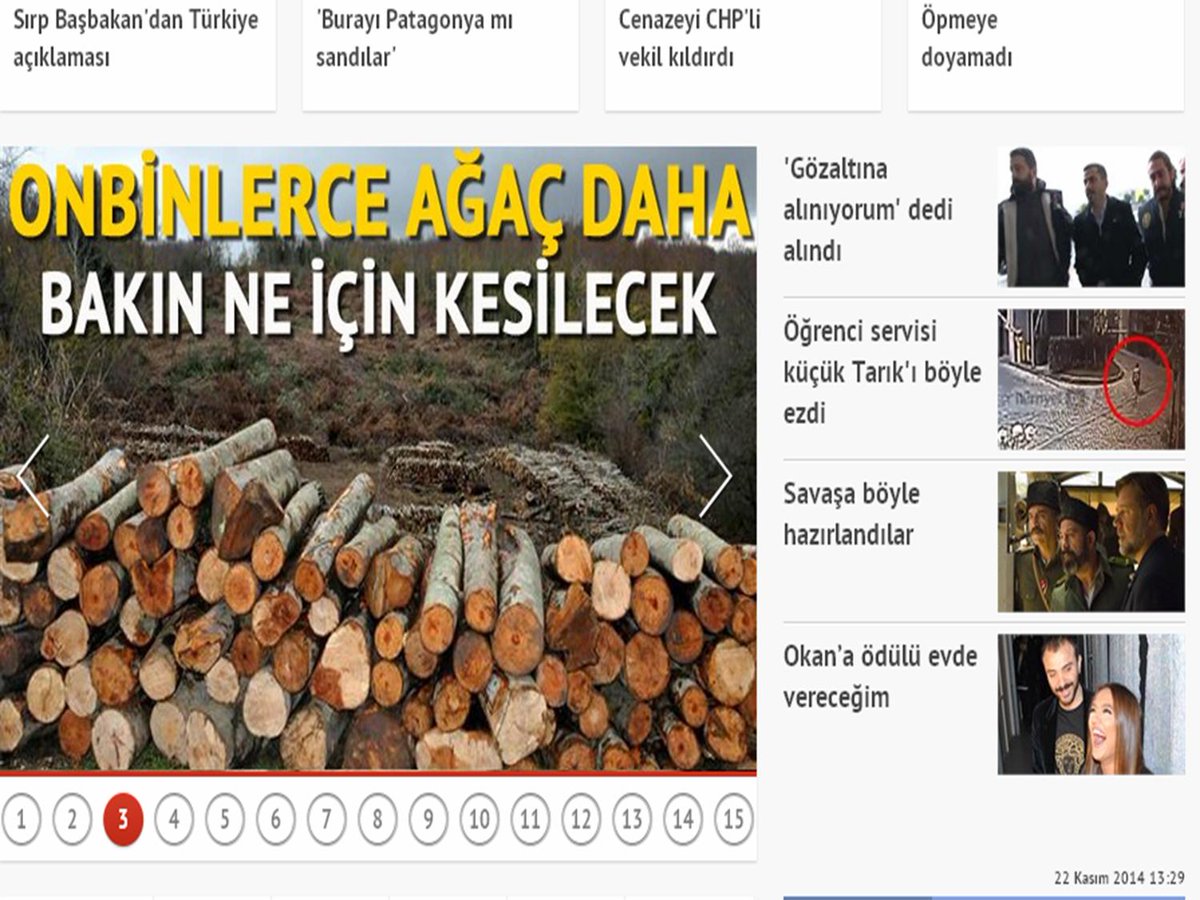Open carousel slide 7
Viewport: 1200px width, 900px height.
327,821
